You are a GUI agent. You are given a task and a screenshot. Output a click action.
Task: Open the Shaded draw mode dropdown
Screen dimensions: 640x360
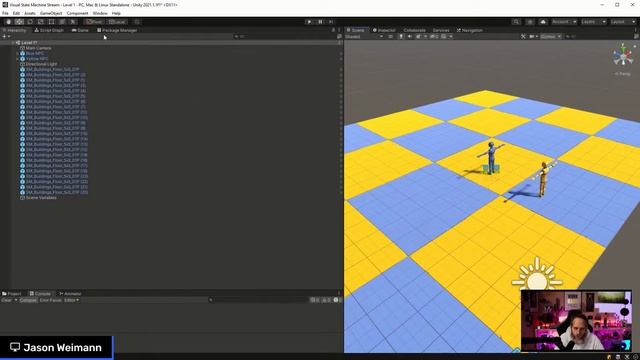[364, 36]
